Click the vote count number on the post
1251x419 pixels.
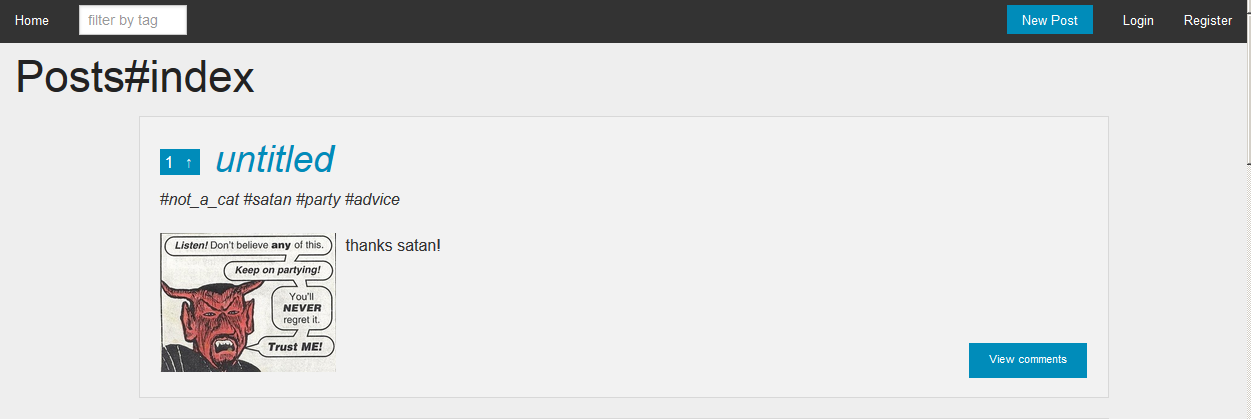pyautogui.click(x=170, y=162)
